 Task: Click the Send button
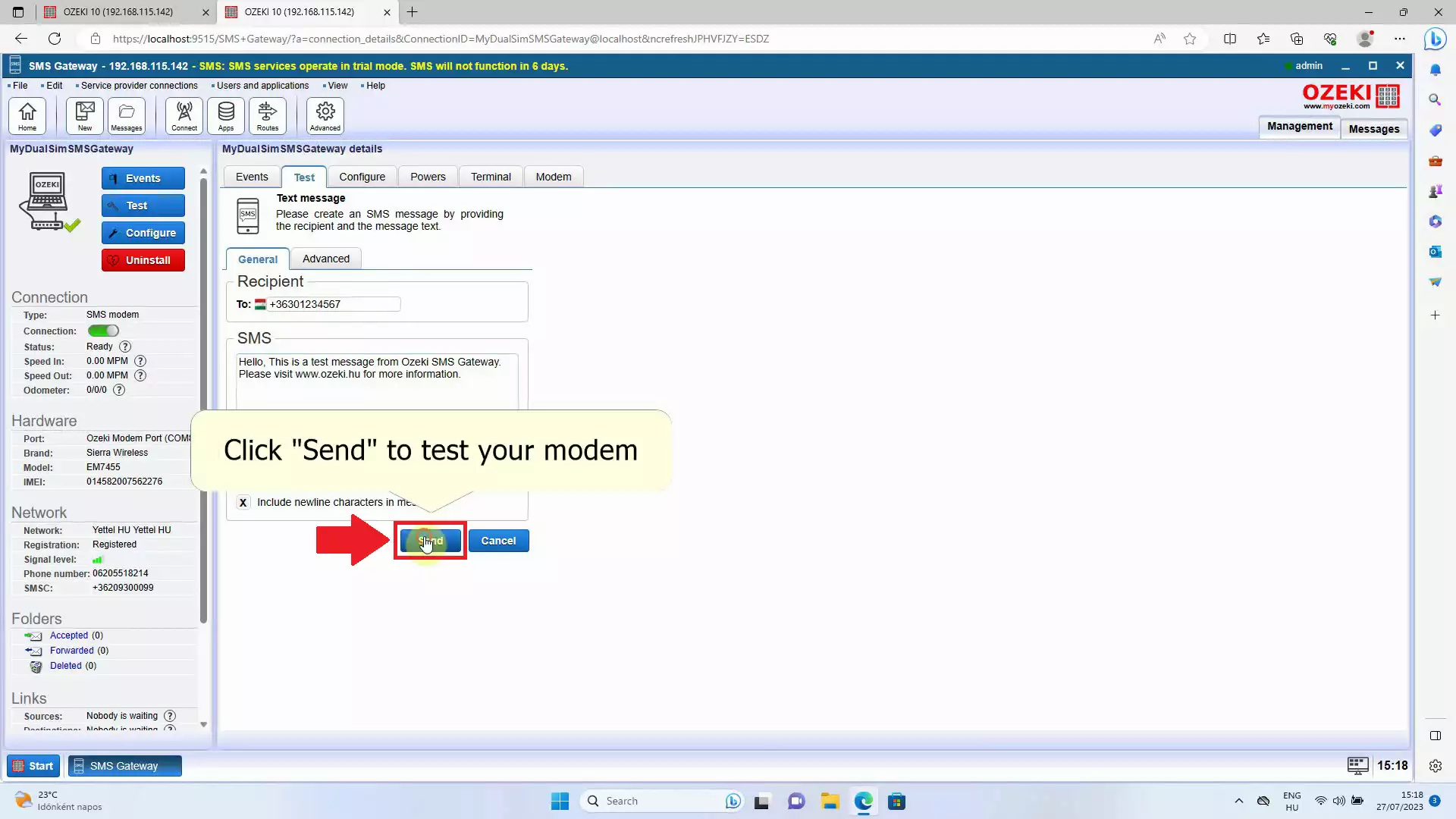(429, 540)
